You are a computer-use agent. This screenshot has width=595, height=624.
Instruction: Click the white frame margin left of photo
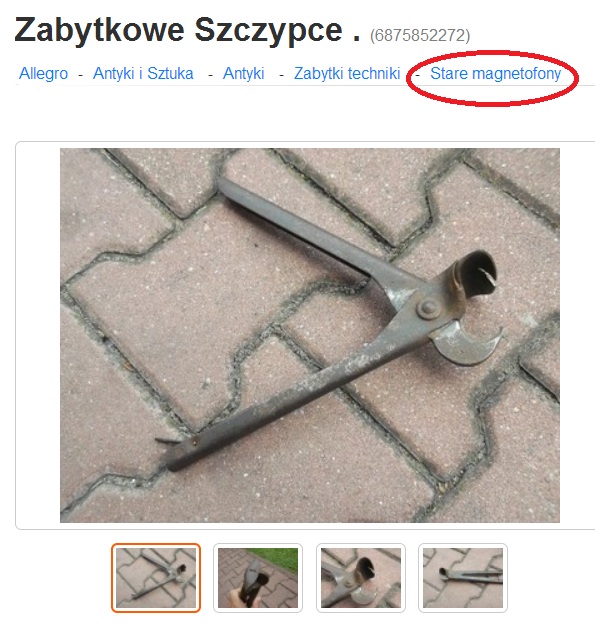click(x=38, y=335)
